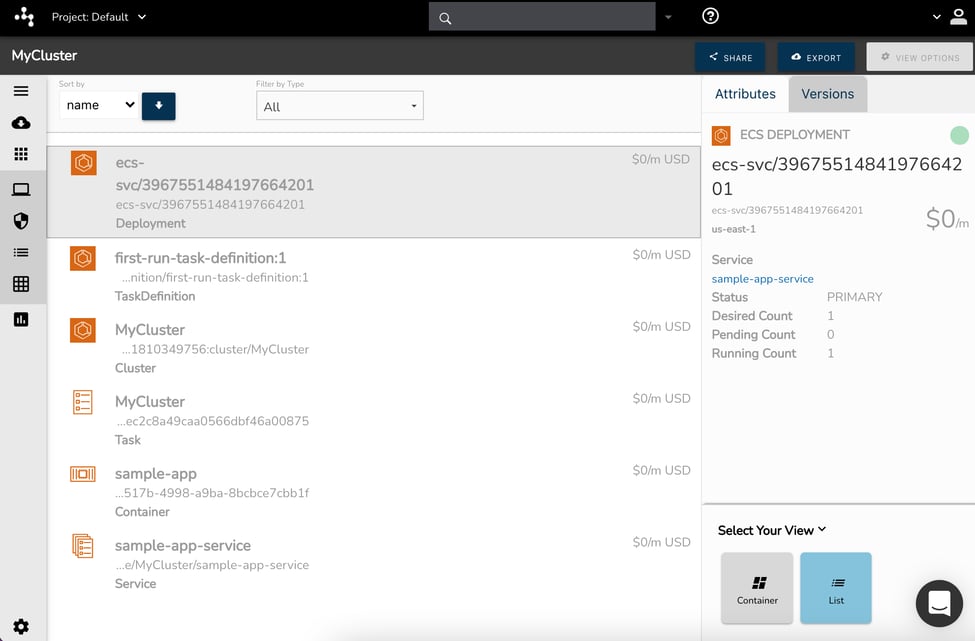Click the Share button
The height and width of the screenshot is (641, 975).
730,57
